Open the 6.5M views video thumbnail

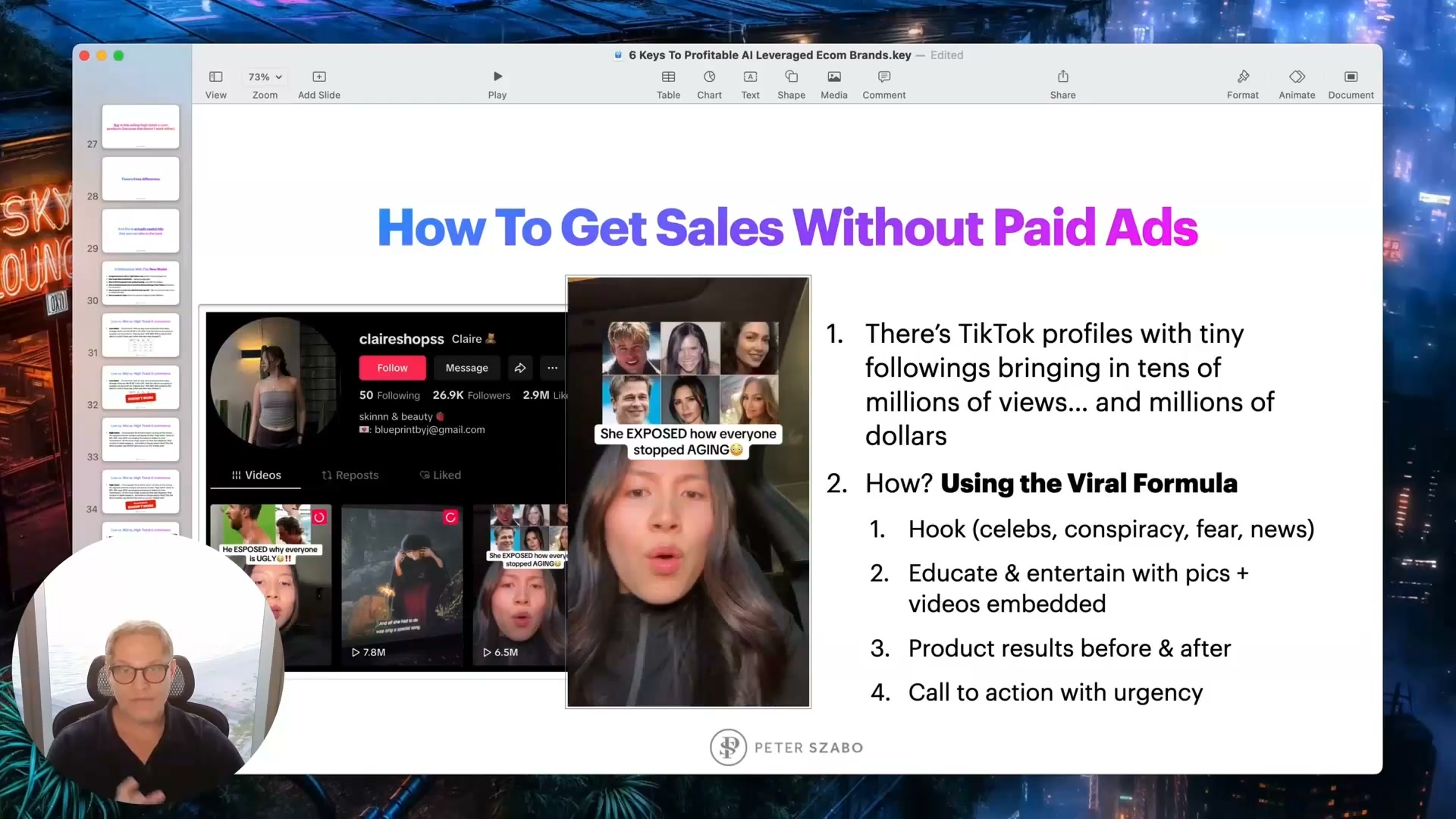click(519, 585)
